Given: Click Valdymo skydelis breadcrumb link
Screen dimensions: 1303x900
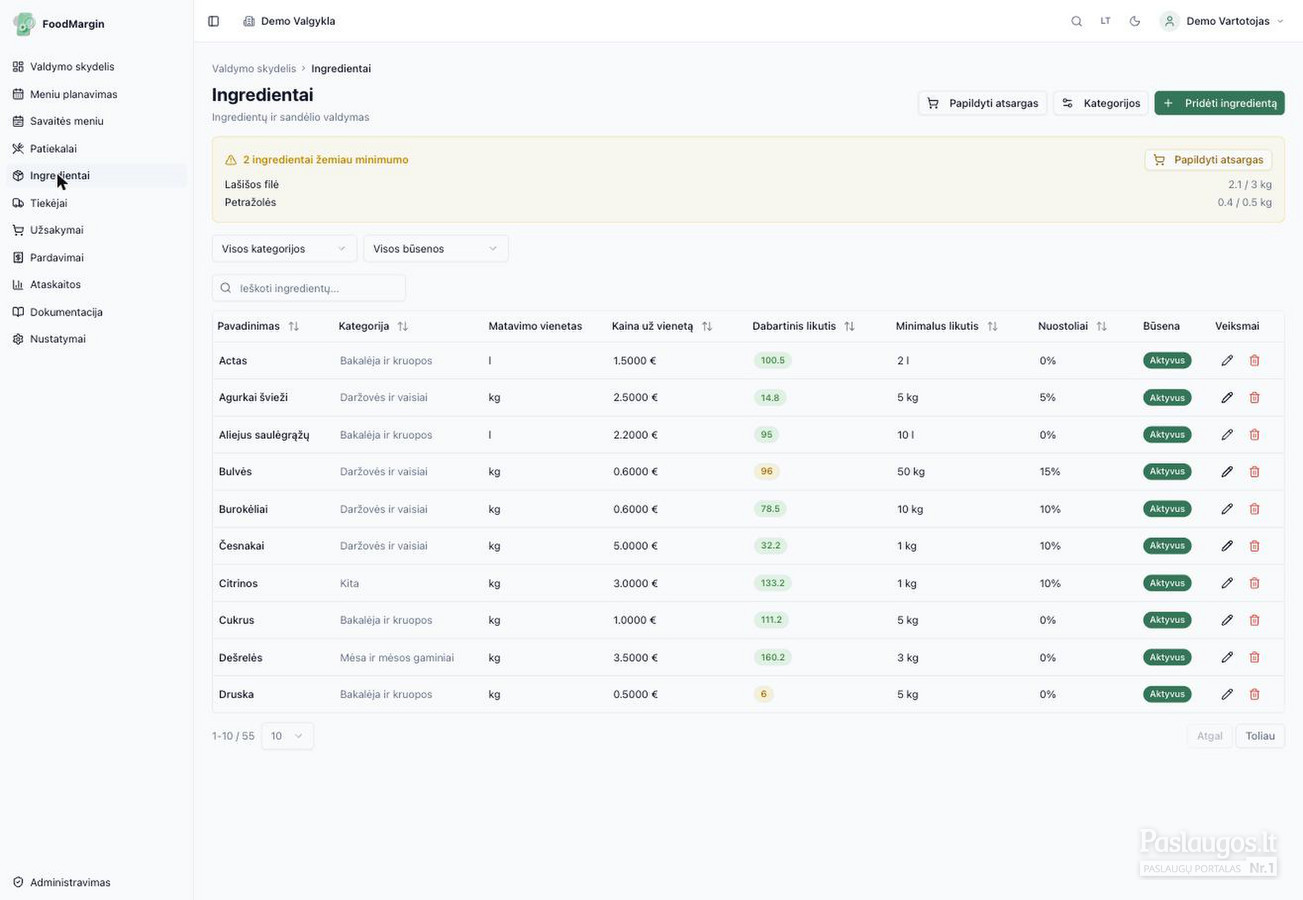Looking at the screenshot, I should coord(254,68).
